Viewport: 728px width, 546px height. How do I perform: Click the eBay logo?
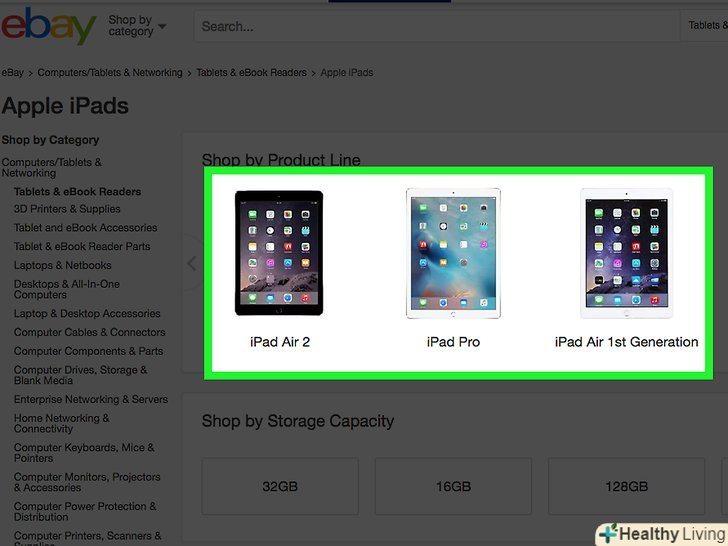(x=48, y=26)
